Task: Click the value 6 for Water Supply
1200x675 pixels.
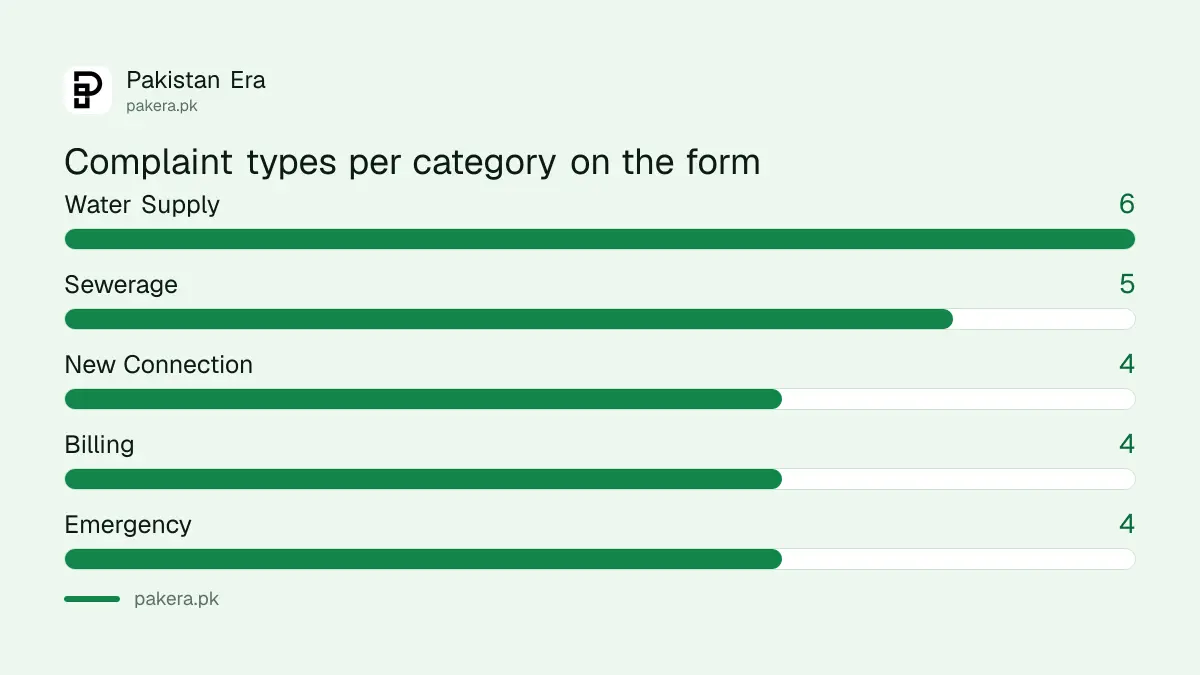Action: pyautogui.click(x=1127, y=204)
